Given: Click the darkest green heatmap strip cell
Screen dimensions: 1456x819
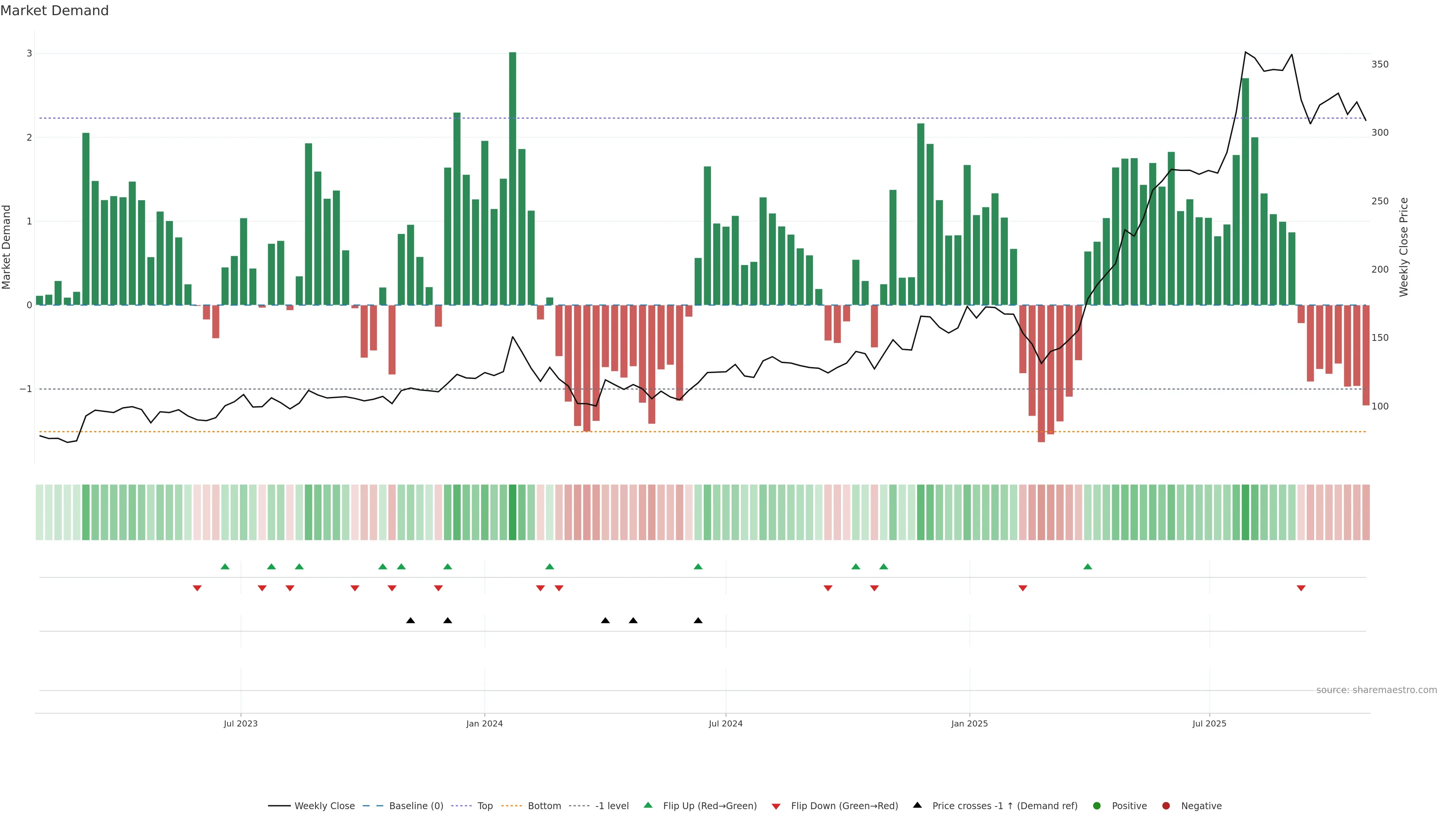Looking at the screenshot, I should click(x=513, y=512).
